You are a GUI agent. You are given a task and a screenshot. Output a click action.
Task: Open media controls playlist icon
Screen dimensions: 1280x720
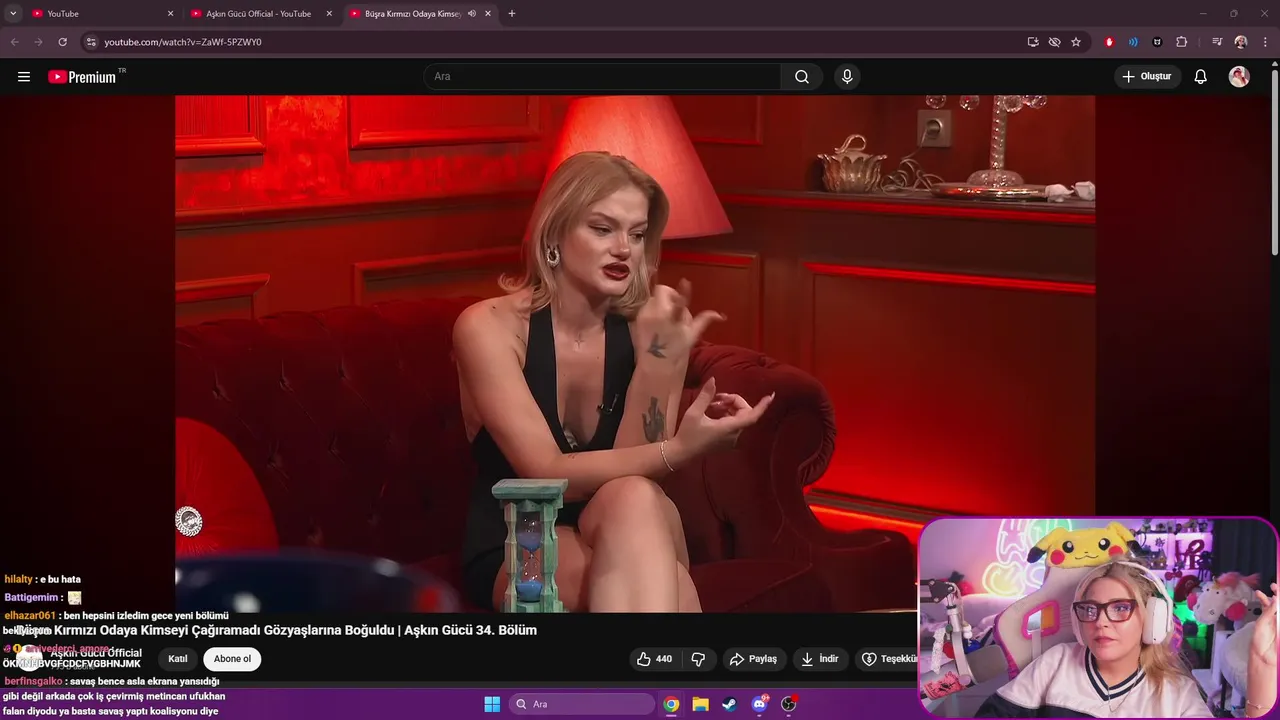[1217, 42]
